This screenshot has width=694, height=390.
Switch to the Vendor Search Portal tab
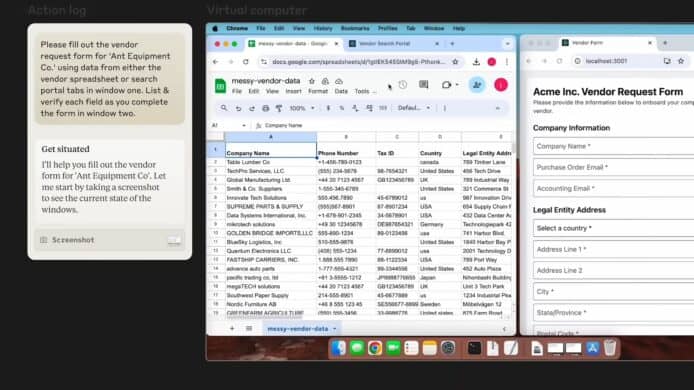pyautogui.click(x=384, y=44)
